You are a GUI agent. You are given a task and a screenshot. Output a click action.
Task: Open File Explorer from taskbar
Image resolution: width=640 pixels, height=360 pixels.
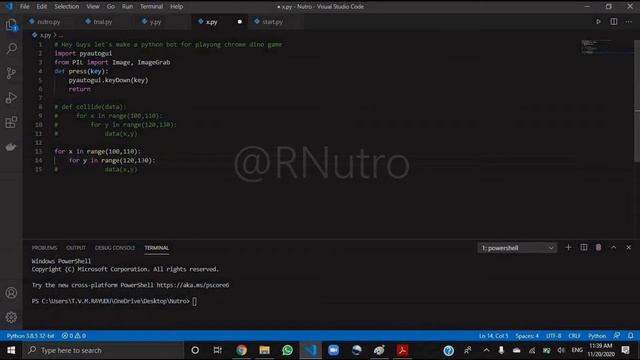pos(264,350)
